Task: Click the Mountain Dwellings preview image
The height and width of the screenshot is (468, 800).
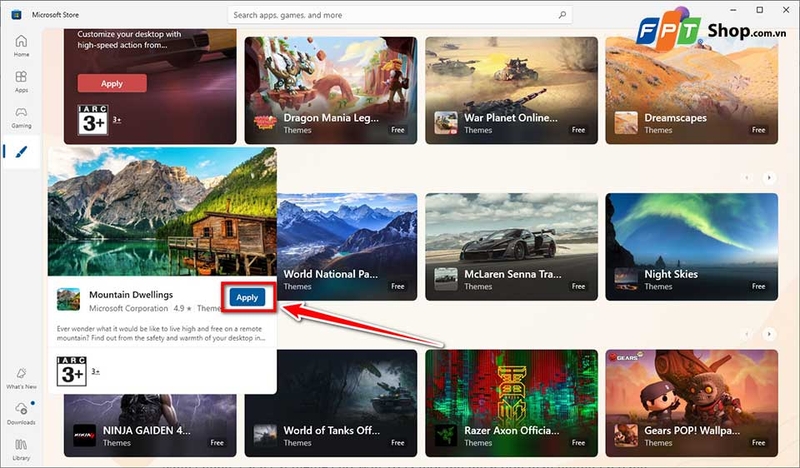Action: tap(162, 211)
